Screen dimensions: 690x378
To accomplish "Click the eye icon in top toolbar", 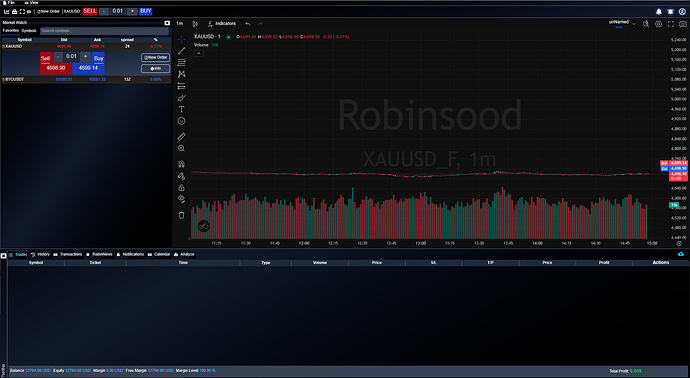I will [29, 11].
